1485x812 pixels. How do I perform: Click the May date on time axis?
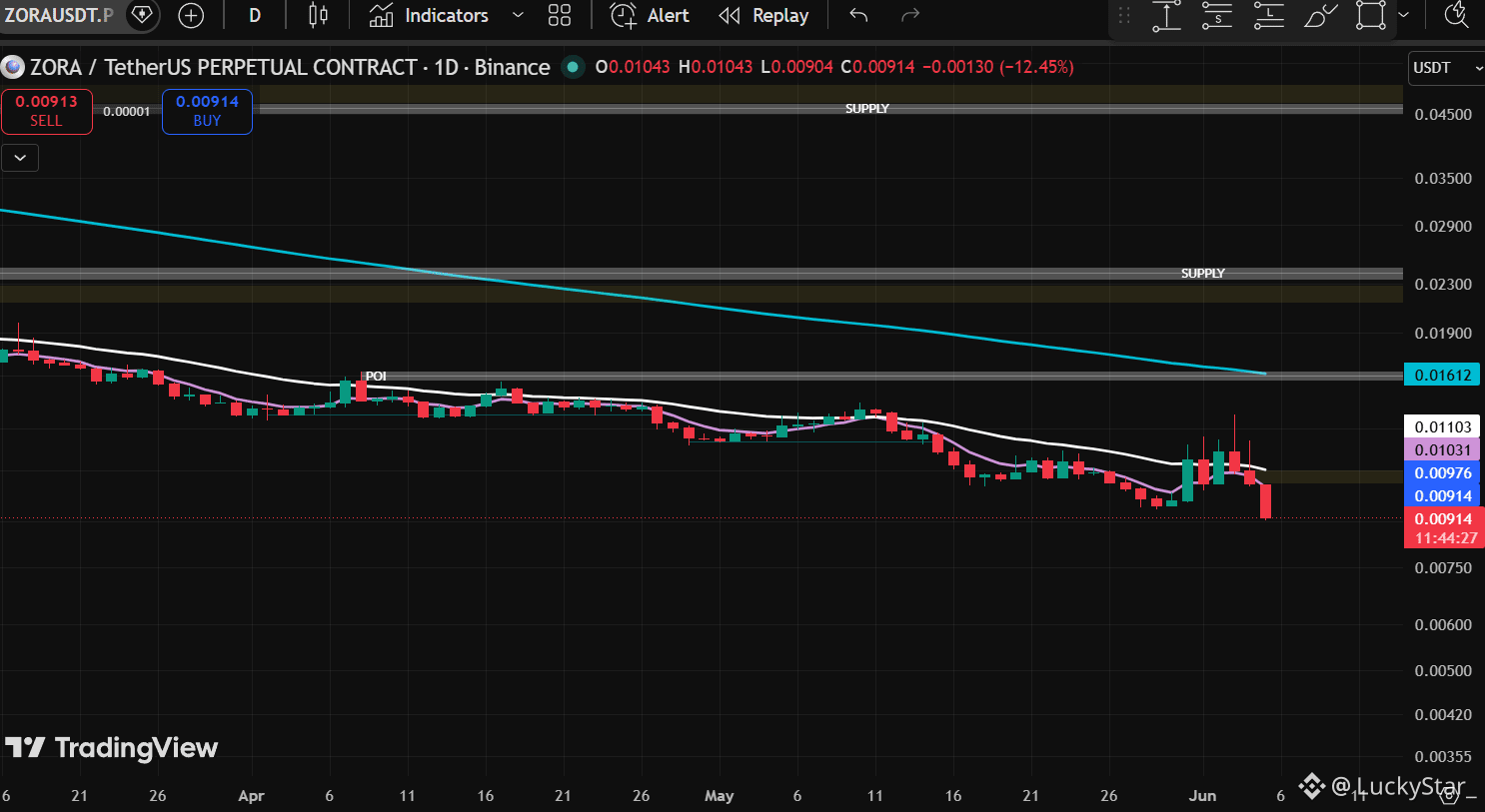pyautogui.click(x=719, y=796)
